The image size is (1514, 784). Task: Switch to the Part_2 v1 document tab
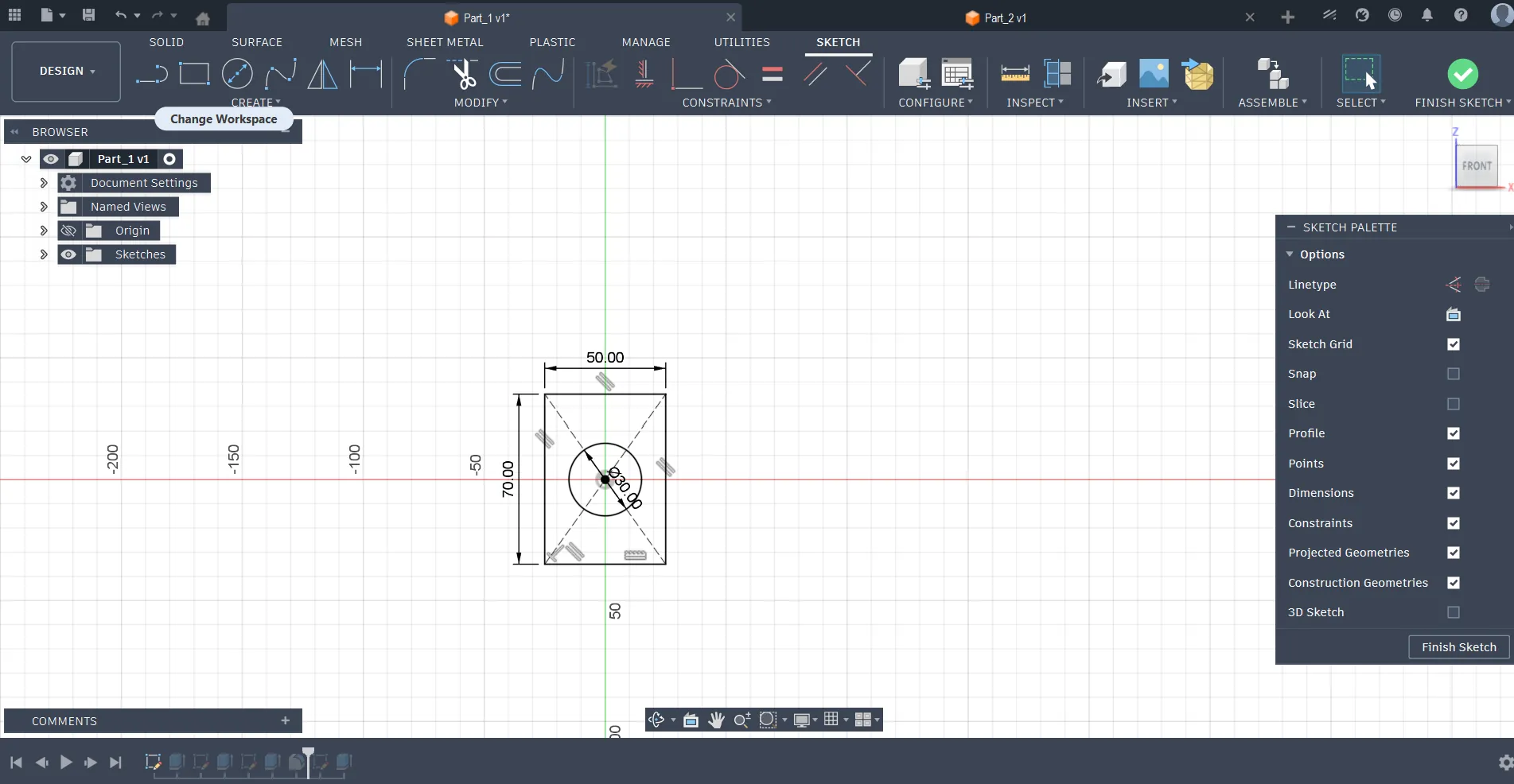point(1005,17)
